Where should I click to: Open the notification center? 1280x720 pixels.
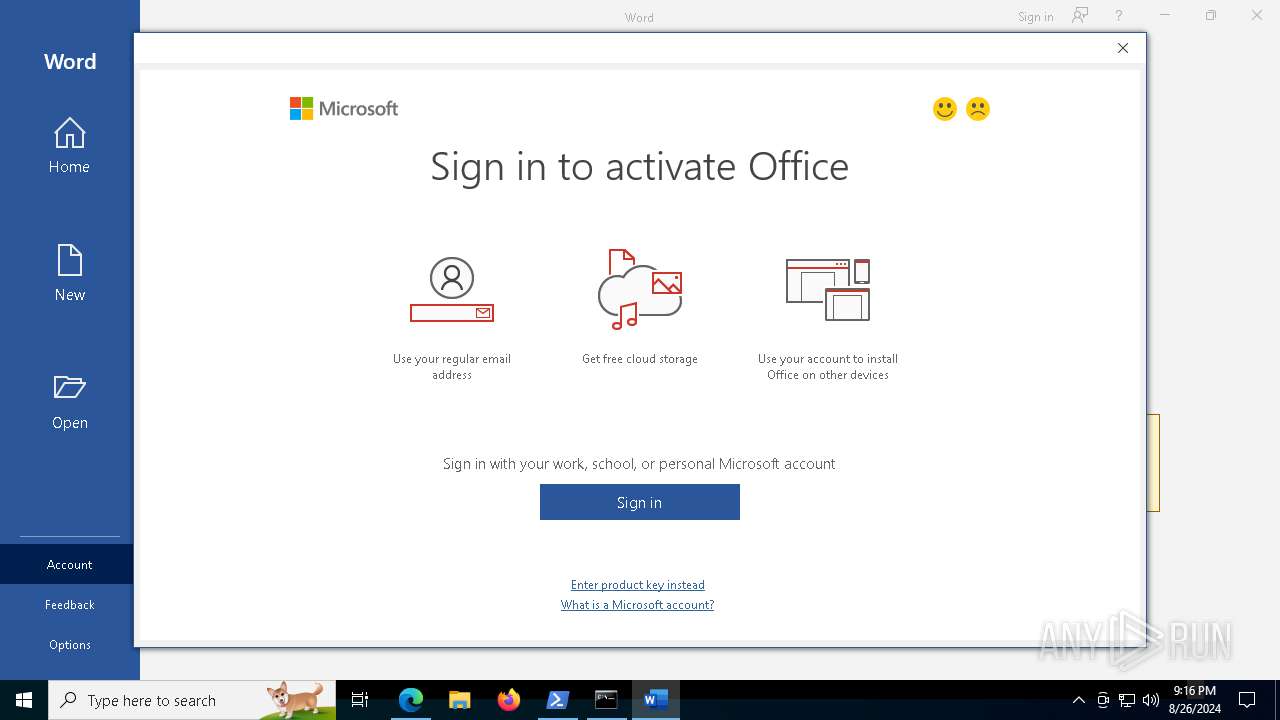tap(1247, 700)
